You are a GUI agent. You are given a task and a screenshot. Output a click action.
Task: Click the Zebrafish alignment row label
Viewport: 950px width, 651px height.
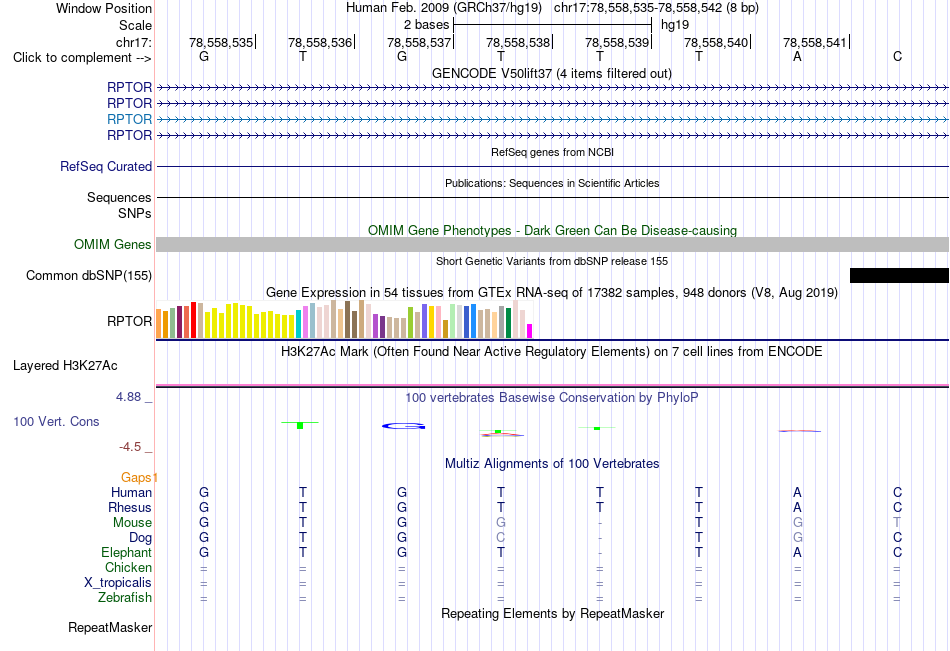125,598
